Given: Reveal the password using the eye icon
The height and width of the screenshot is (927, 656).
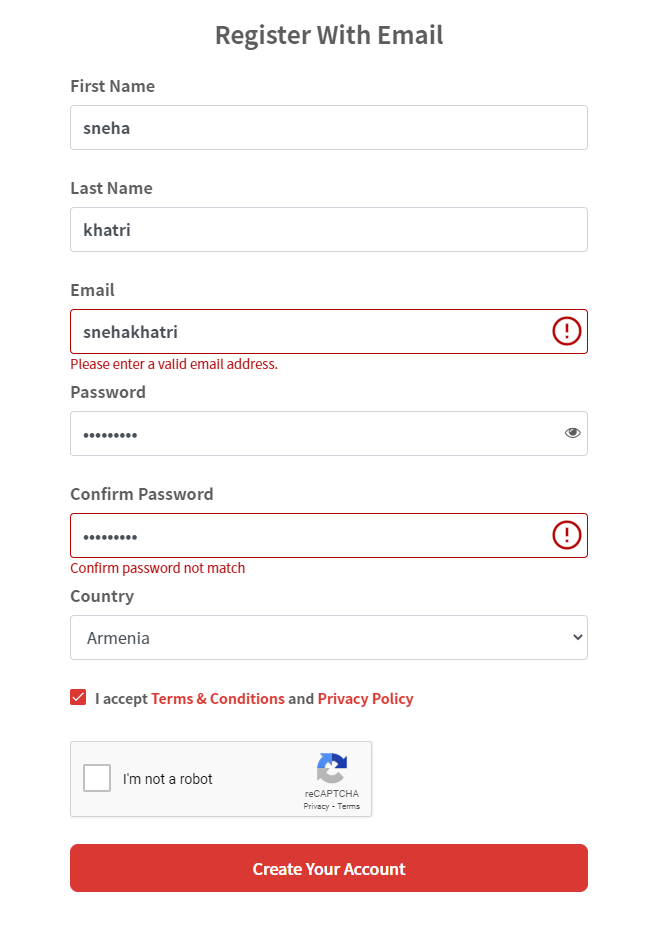Looking at the screenshot, I should tap(571, 432).
